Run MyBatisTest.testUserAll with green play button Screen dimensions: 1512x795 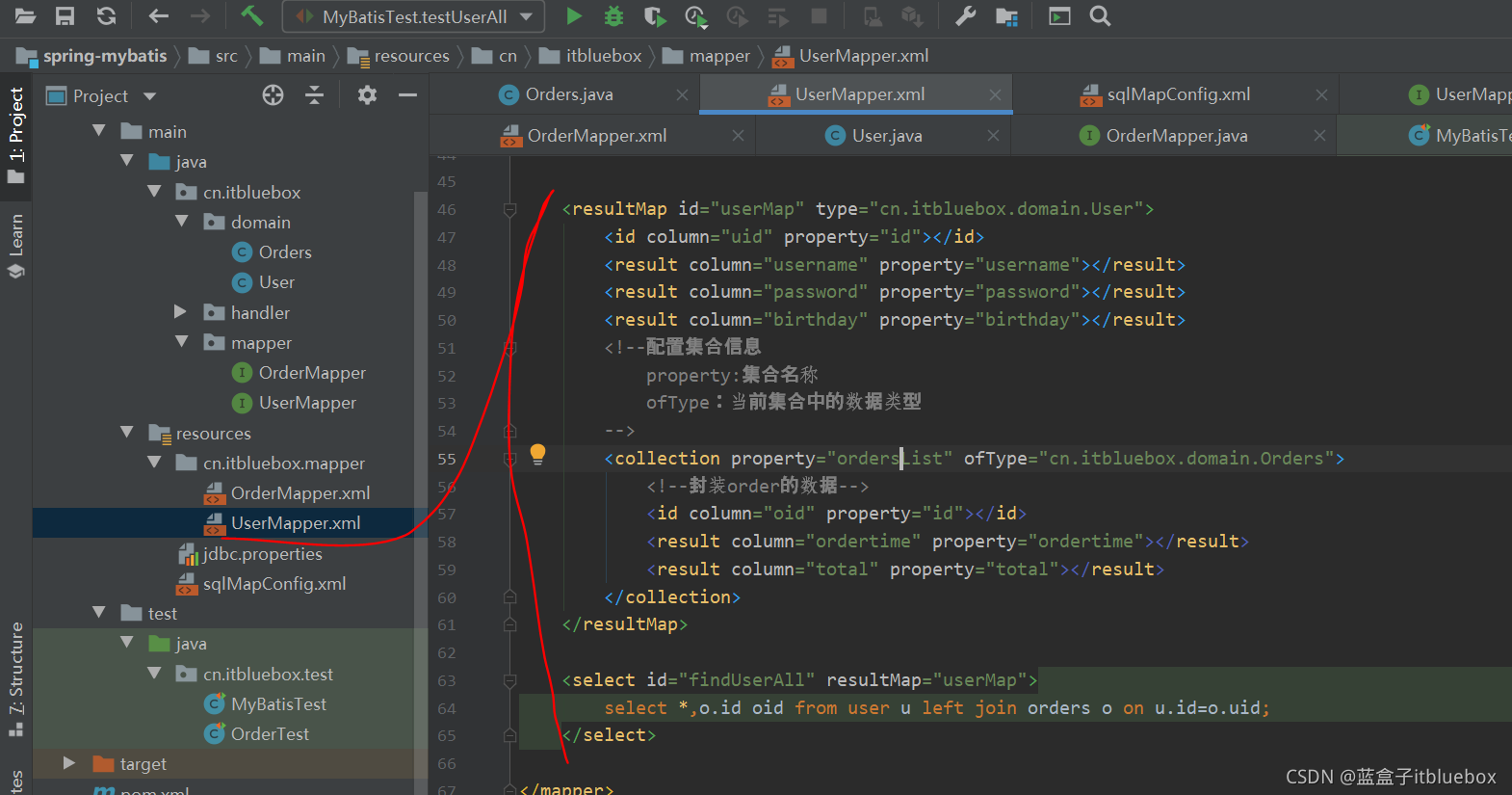574,15
